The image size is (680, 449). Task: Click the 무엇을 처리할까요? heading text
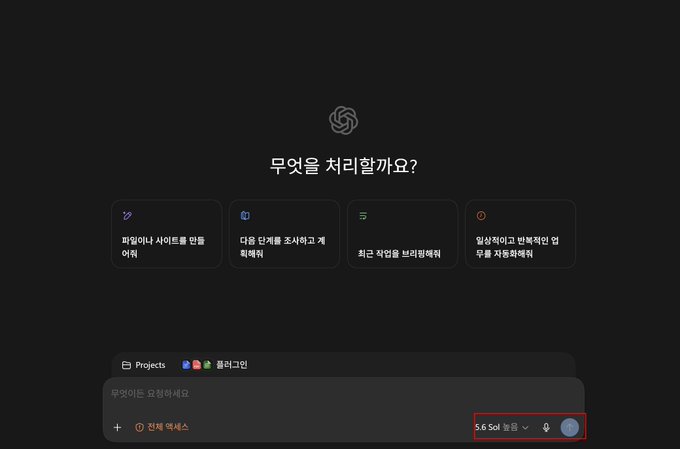343,166
